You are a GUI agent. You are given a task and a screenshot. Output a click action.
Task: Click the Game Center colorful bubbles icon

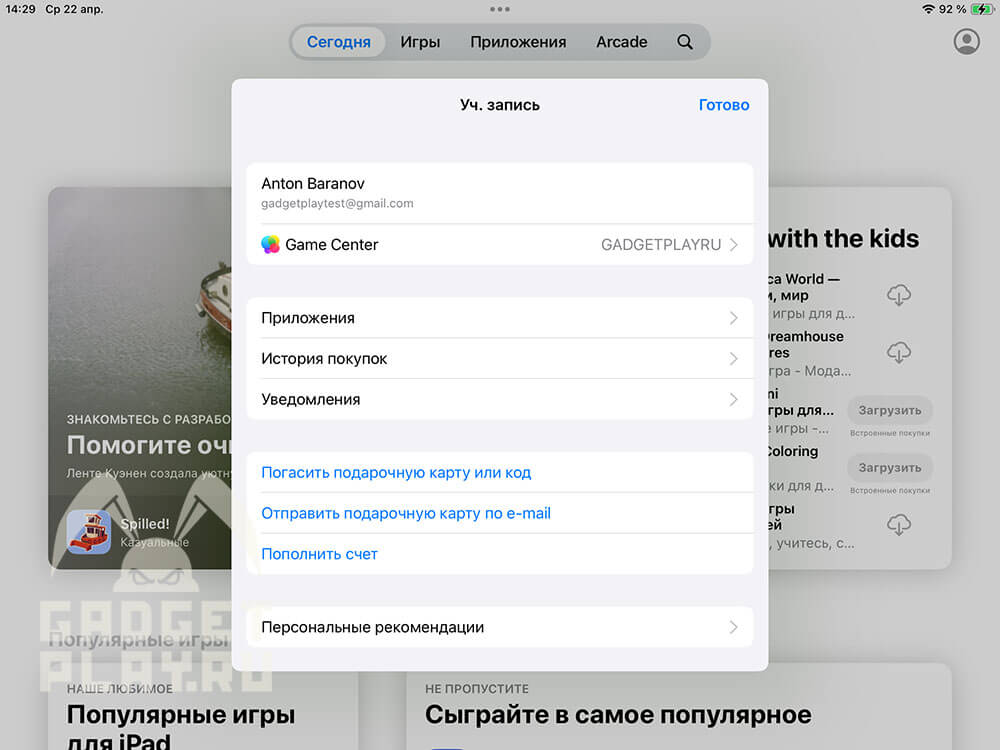(270, 244)
